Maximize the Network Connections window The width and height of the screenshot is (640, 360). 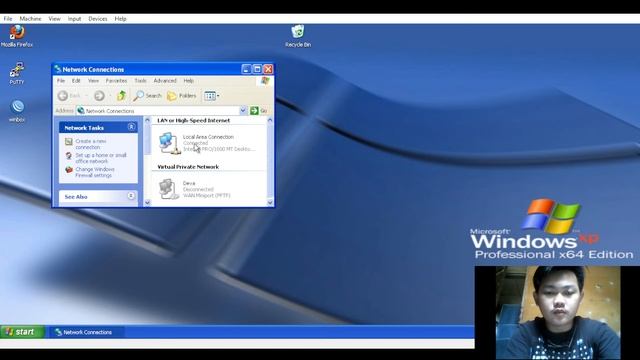[x=257, y=69]
